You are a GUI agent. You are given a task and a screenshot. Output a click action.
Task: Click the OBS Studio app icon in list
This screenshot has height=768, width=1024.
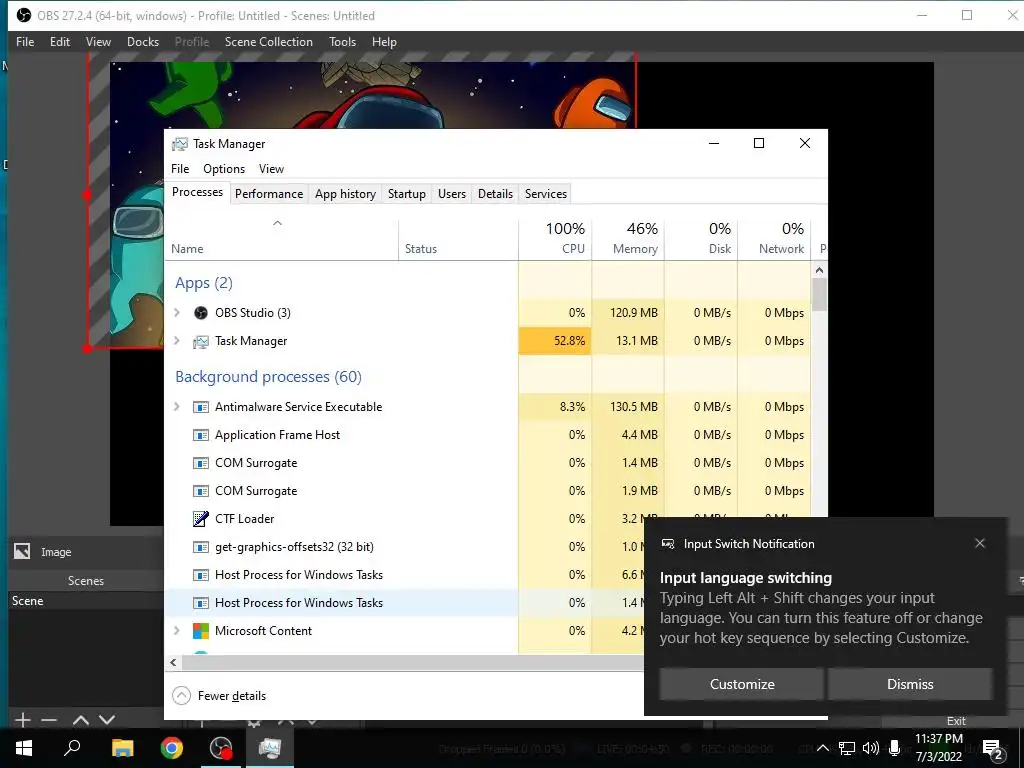tap(201, 313)
